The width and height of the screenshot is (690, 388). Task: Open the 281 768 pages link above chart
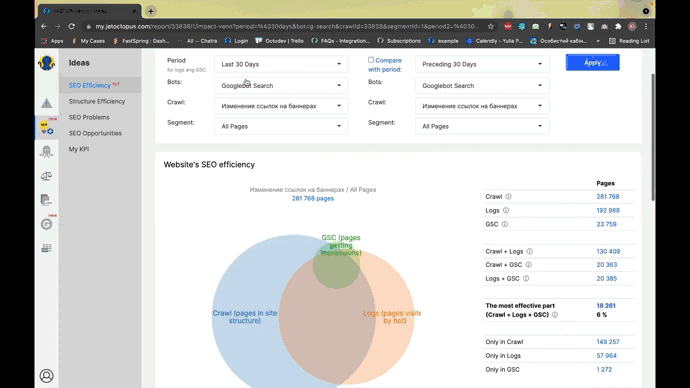point(313,198)
